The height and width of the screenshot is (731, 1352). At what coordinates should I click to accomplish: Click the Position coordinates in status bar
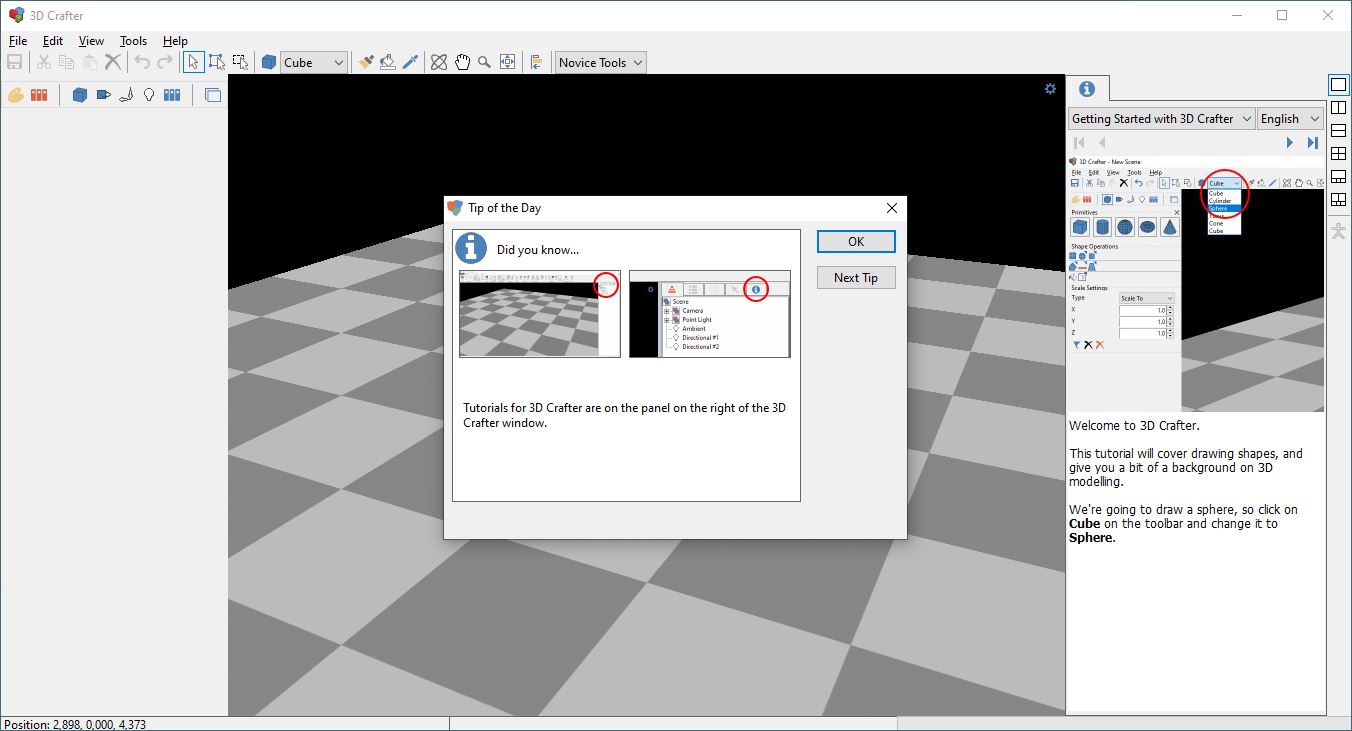[75, 724]
